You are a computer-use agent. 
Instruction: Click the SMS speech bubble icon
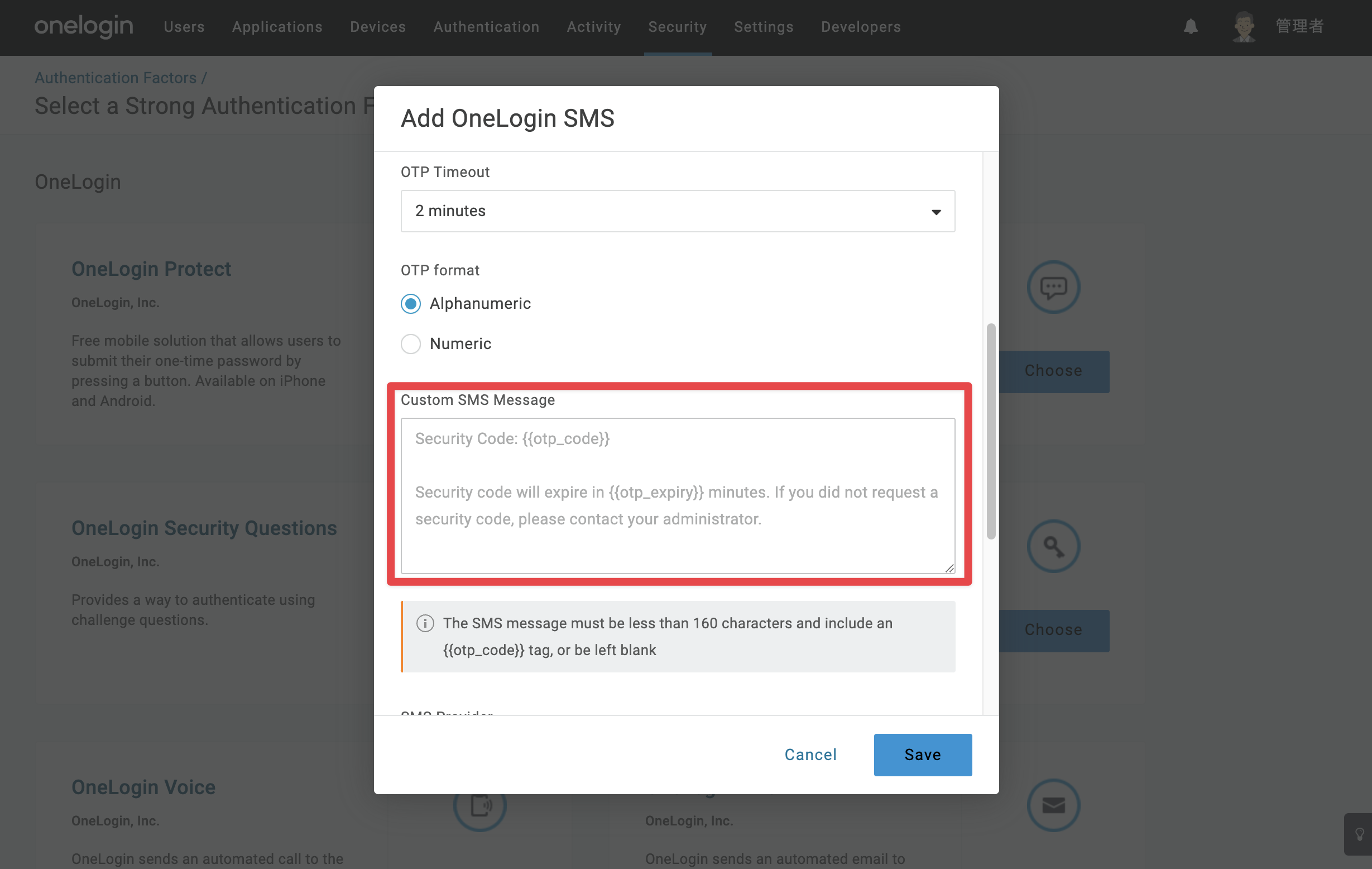click(1053, 287)
